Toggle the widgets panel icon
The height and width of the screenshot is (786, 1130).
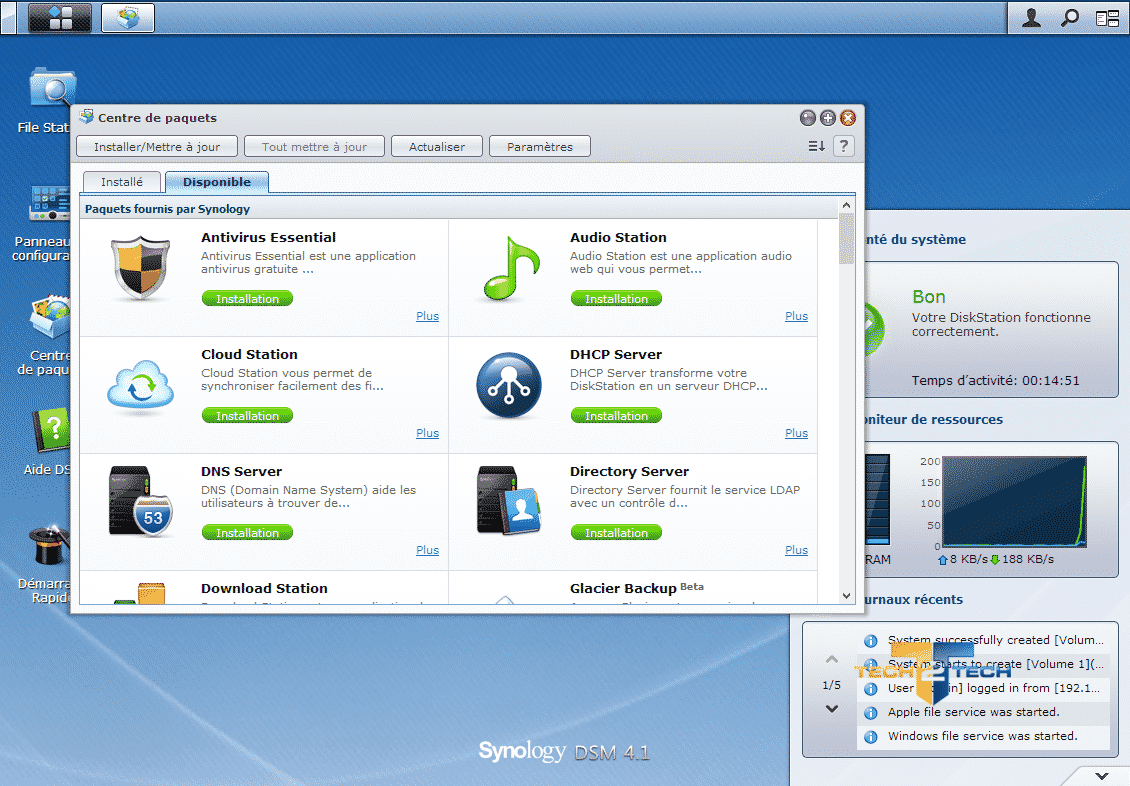tap(1107, 18)
